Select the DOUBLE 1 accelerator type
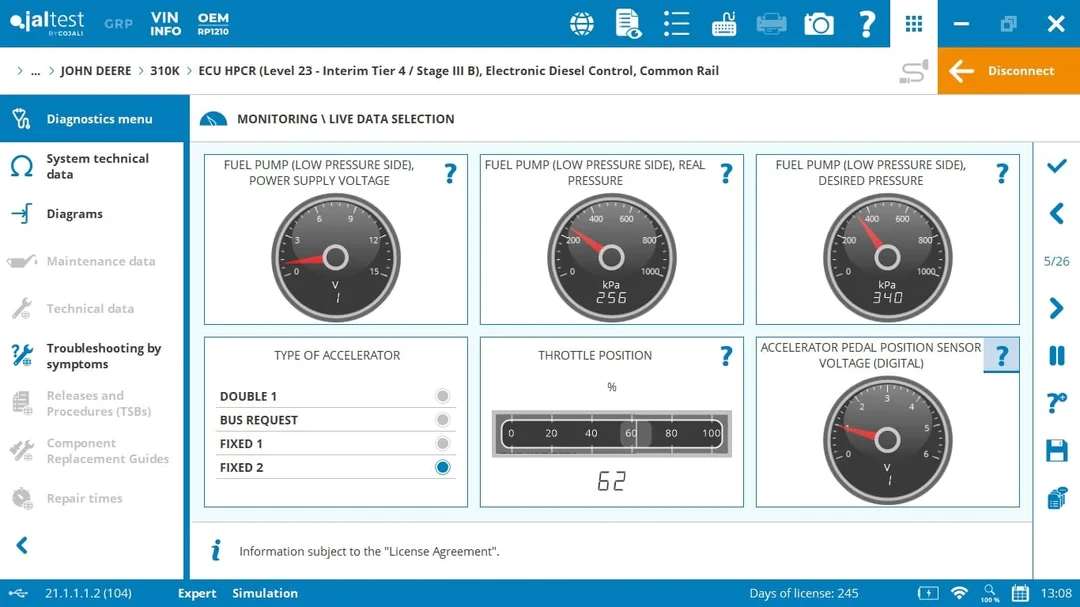Viewport: 1080px width, 607px height. 442,396
